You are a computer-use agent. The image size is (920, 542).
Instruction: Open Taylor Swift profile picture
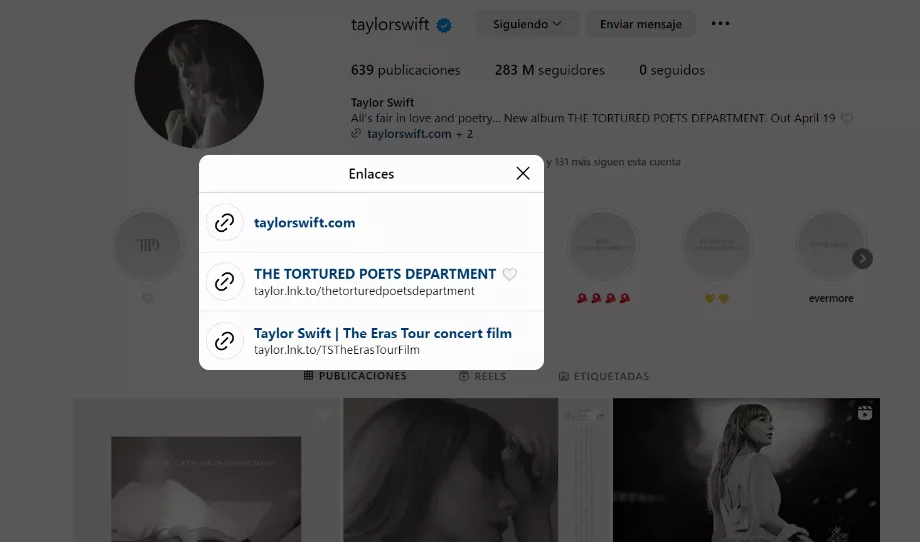click(199, 84)
